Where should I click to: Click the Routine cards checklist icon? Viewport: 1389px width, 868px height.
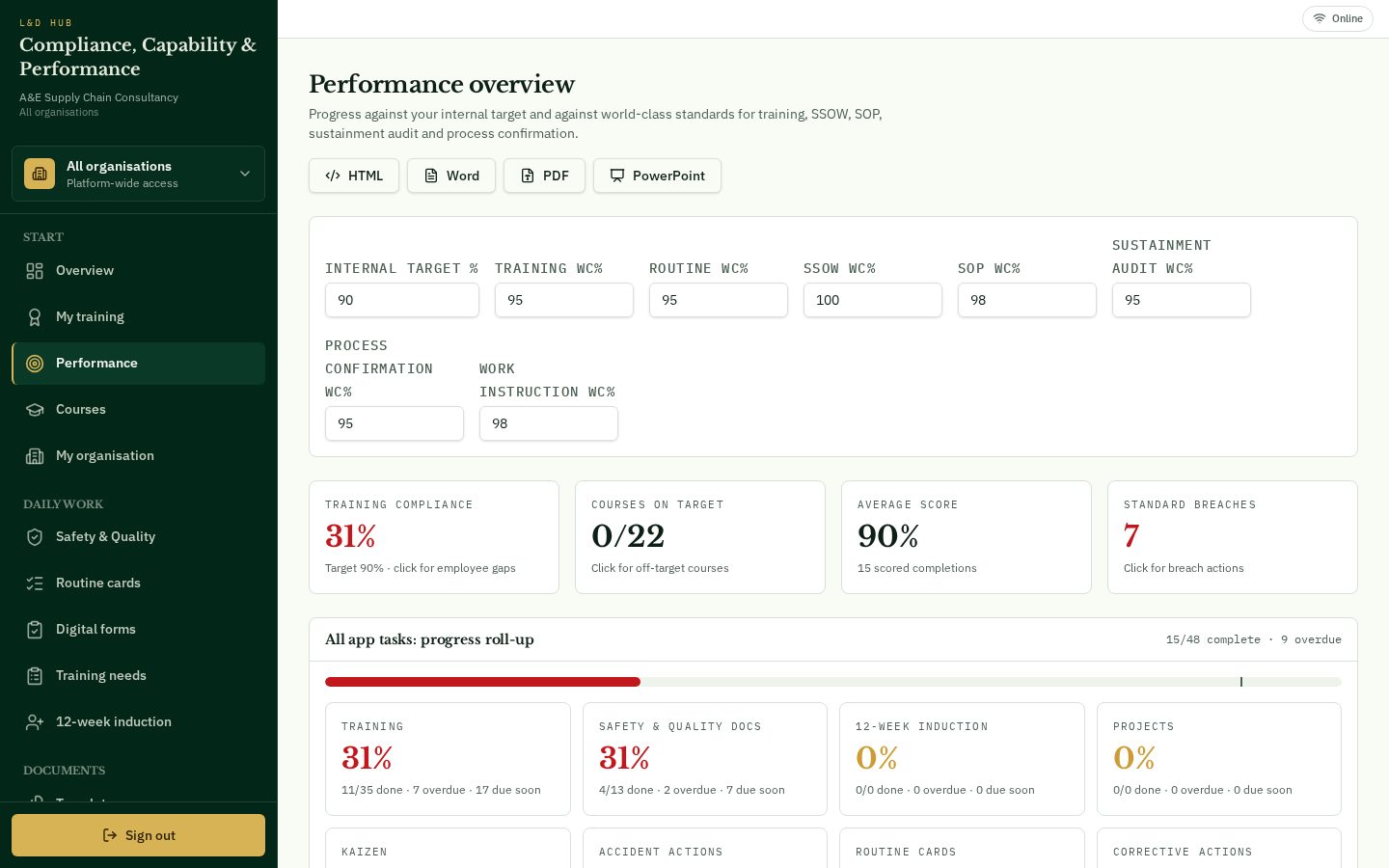[35, 583]
